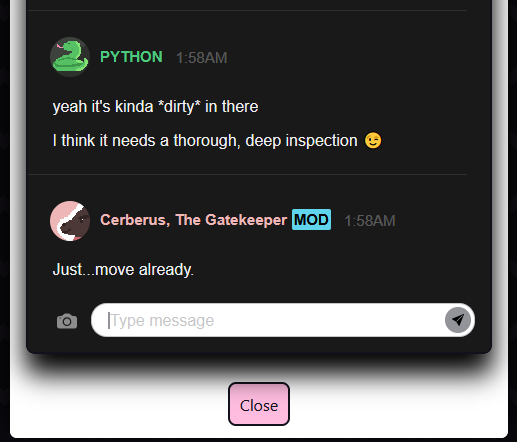Click the blue MOD badge
This screenshot has width=517, height=442.
311,220
